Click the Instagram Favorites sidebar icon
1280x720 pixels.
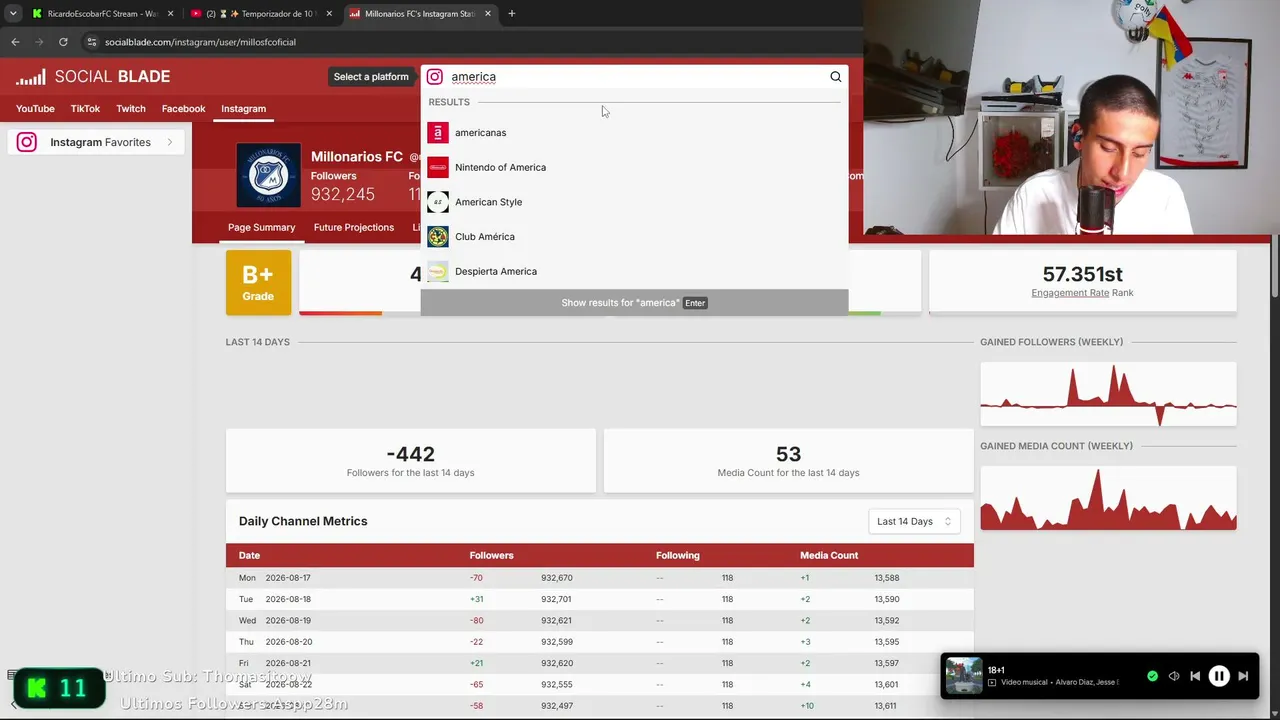(x=27, y=142)
